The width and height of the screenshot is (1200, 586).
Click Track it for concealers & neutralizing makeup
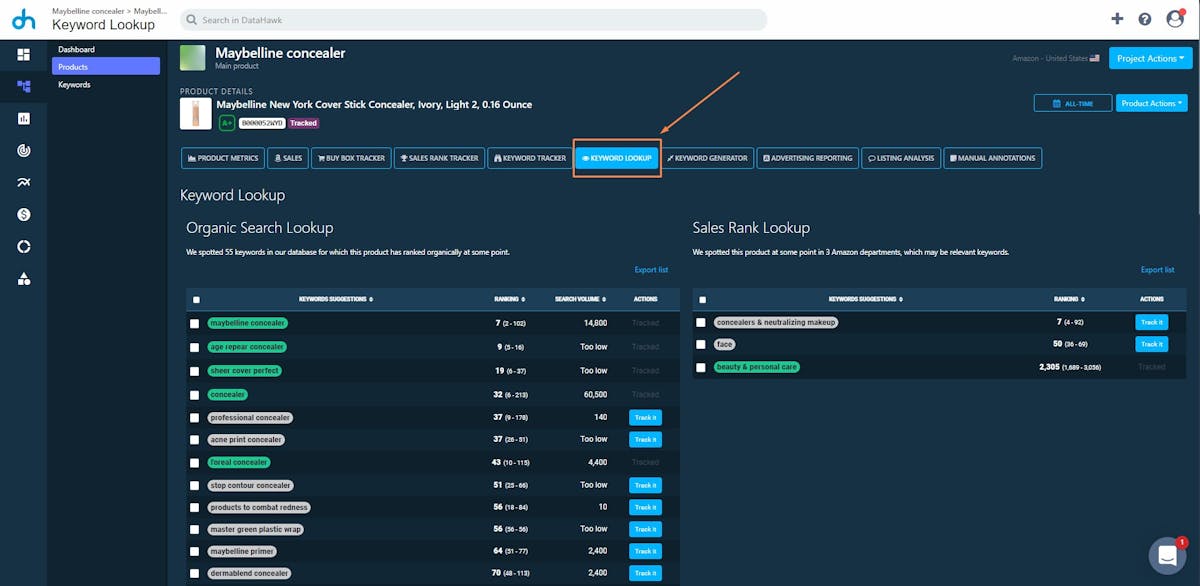click(1151, 322)
